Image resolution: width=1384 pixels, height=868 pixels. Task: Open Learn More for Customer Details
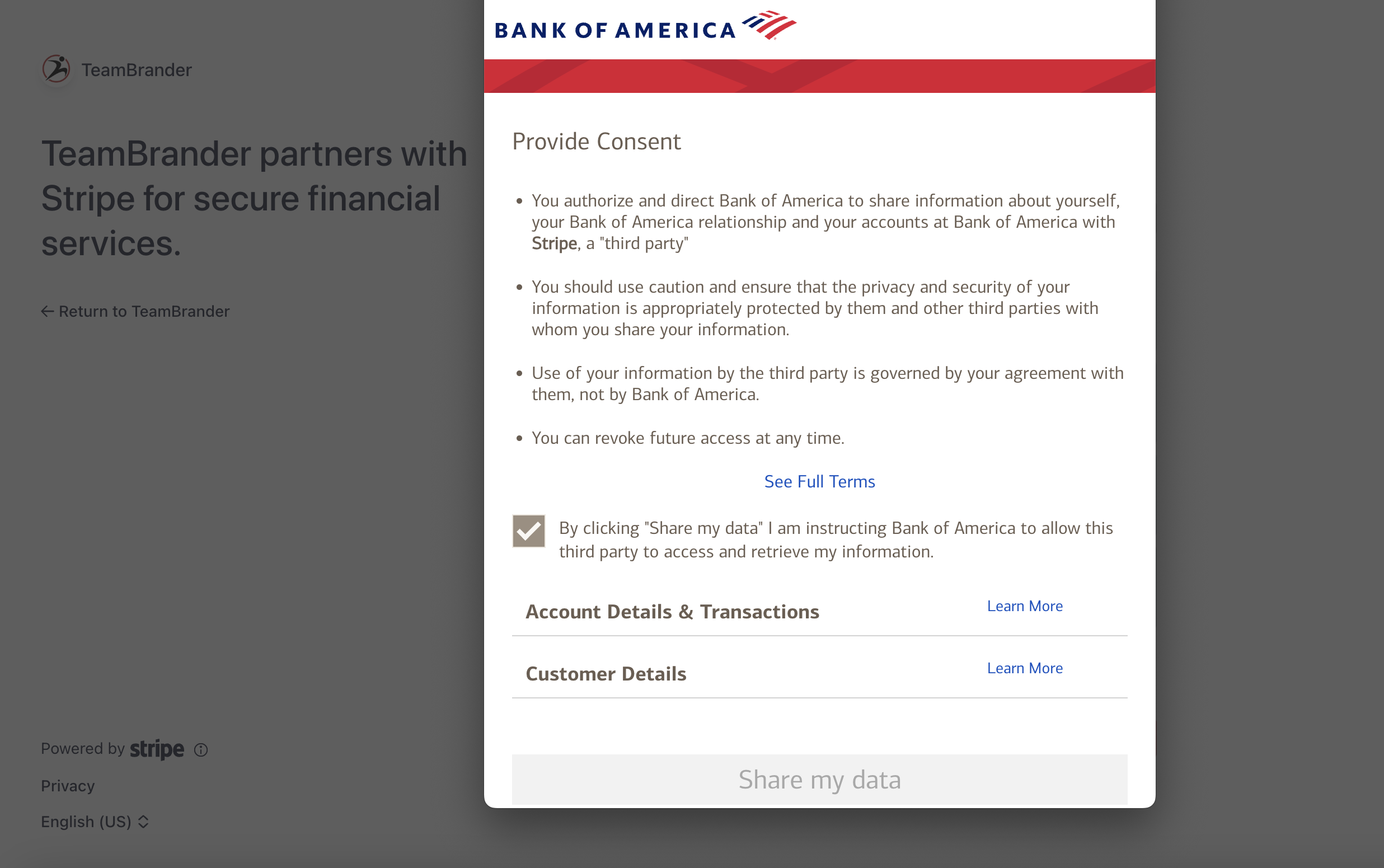[x=1025, y=668]
